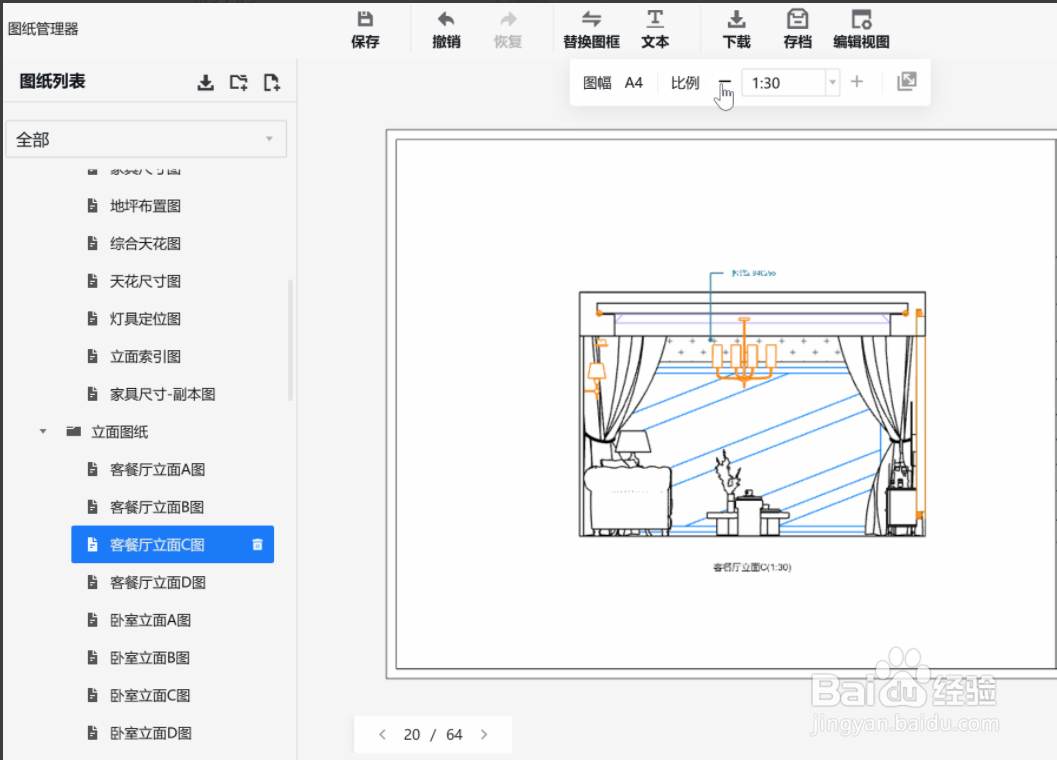This screenshot has height=760, width=1057.
Task: Select the 替换图框 replace frame tool
Action: coord(591,27)
